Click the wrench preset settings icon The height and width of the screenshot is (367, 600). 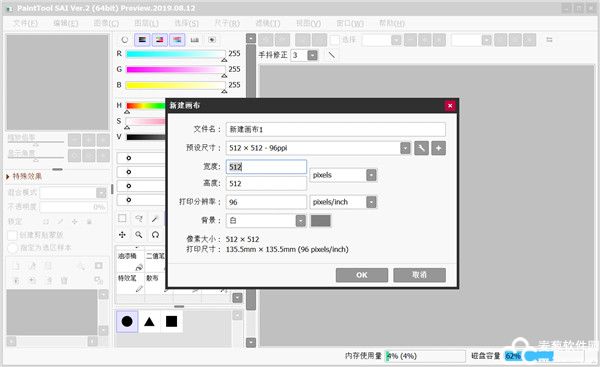coord(421,148)
